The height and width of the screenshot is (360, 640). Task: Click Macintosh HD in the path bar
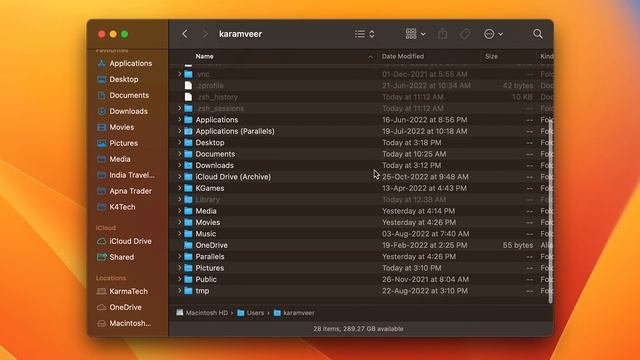202,313
